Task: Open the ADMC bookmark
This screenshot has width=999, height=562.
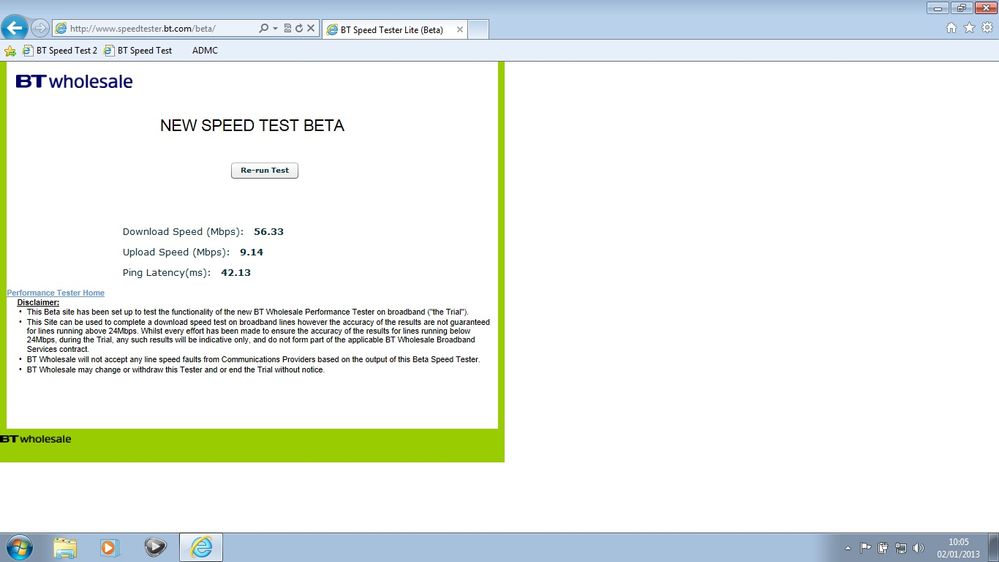Action: (x=205, y=50)
